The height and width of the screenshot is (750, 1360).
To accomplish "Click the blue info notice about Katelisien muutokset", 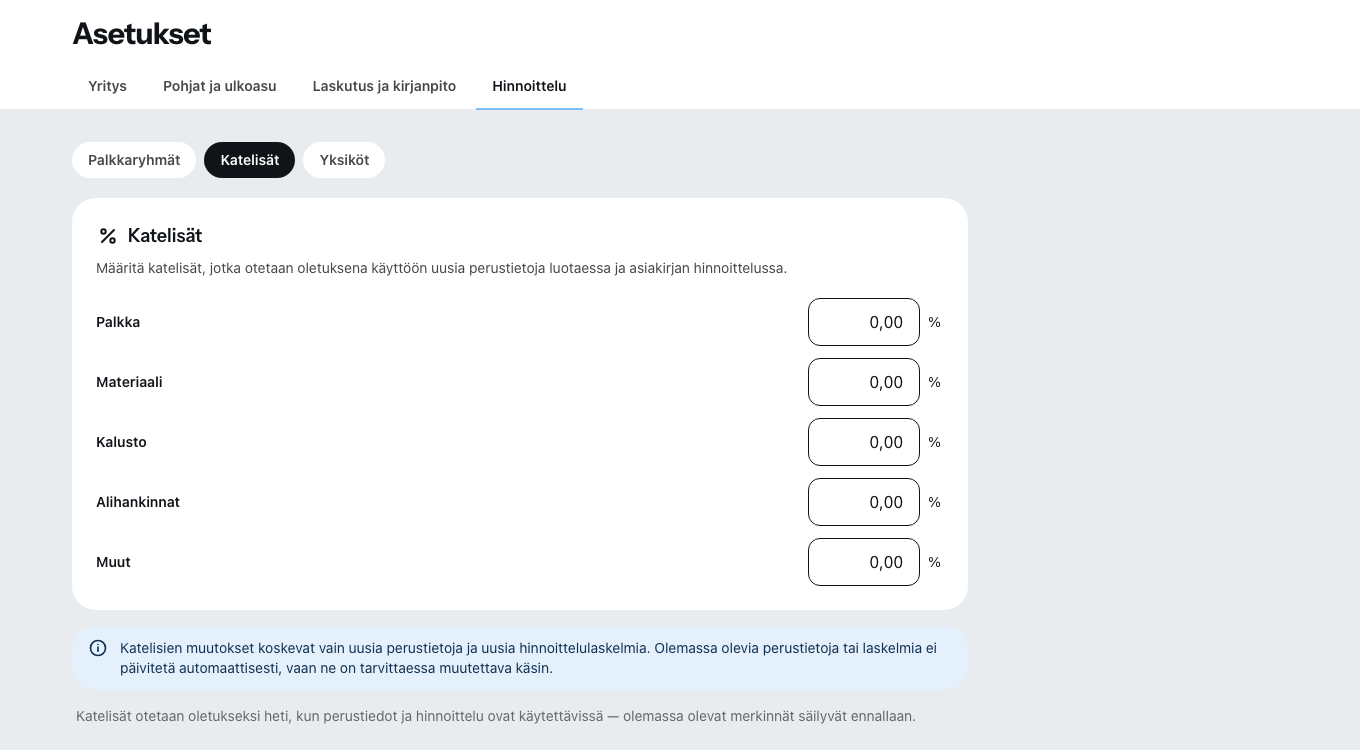I will [520, 658].
